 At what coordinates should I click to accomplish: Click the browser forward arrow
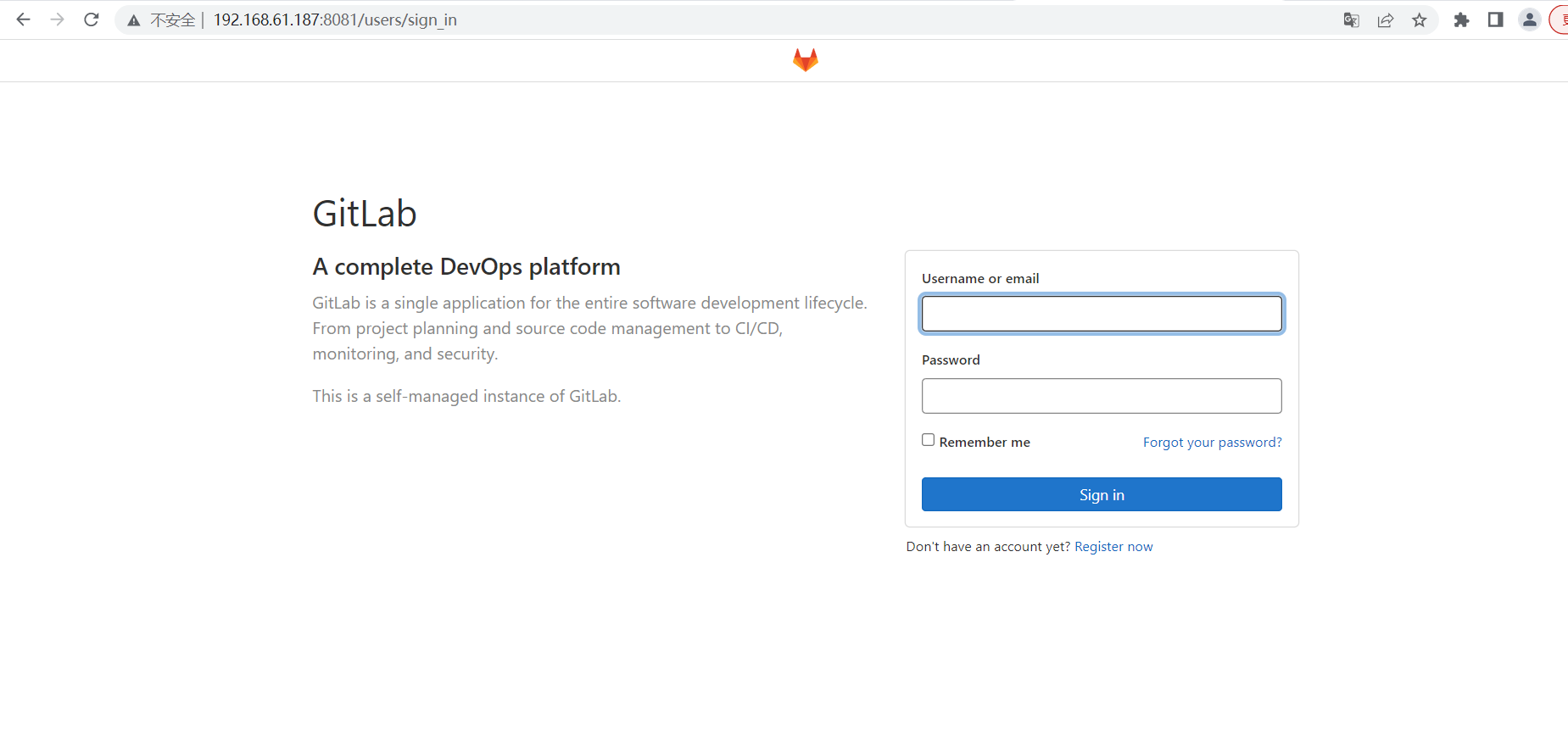58,20
